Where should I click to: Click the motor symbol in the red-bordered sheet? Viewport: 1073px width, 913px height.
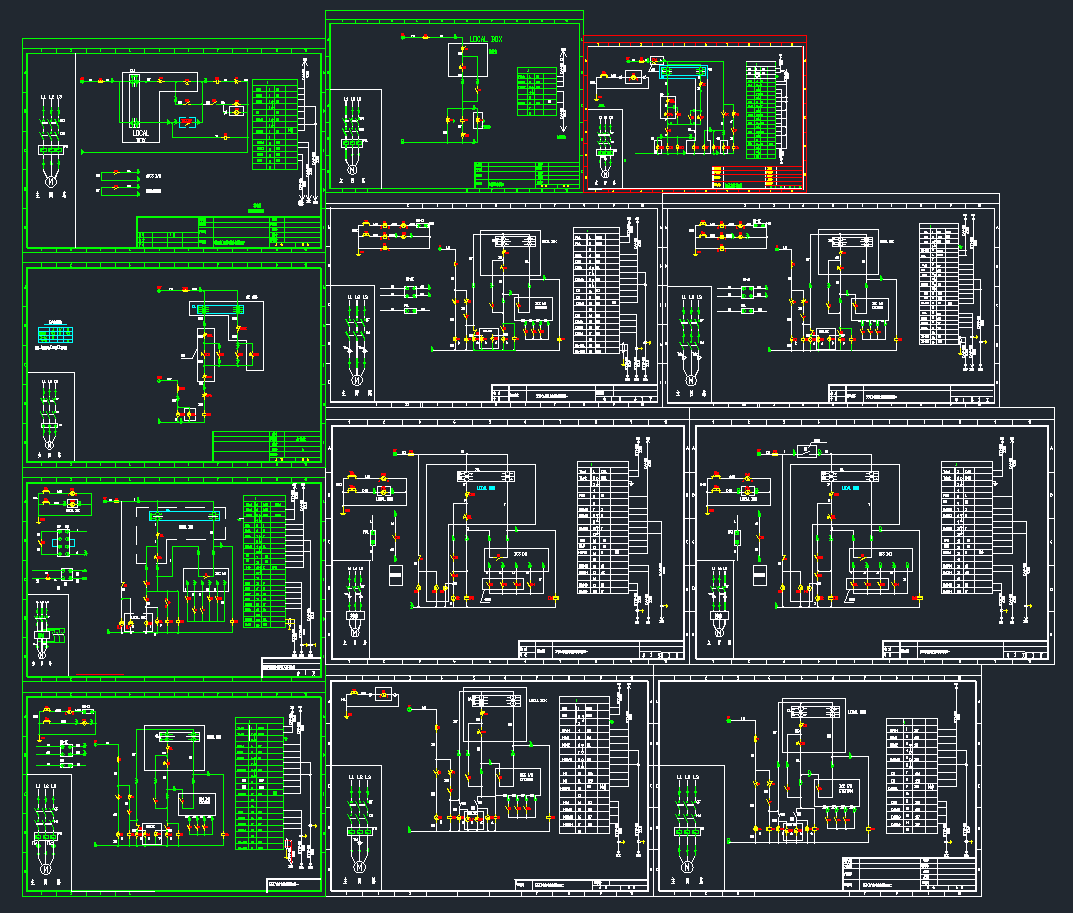pos(604,174)
